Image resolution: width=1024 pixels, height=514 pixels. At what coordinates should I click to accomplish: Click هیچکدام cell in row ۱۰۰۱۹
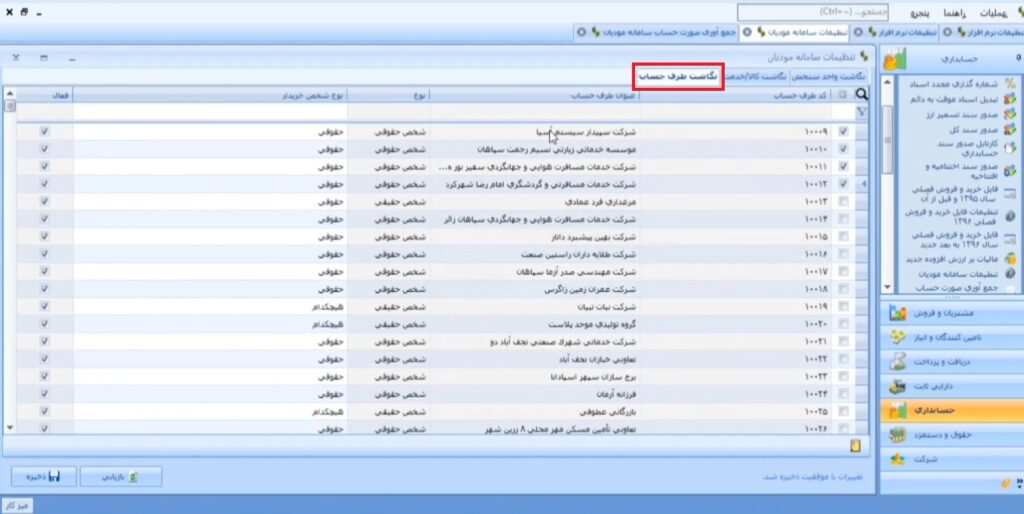(x=210, y=306)
